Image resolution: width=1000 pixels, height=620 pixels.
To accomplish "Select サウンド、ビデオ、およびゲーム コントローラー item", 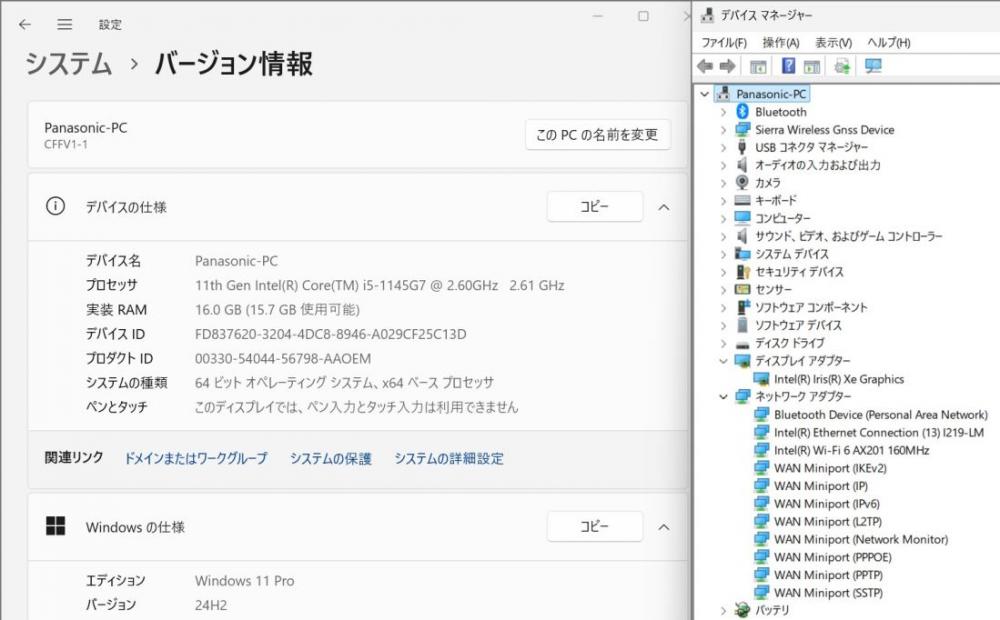I will click(848, 236).
